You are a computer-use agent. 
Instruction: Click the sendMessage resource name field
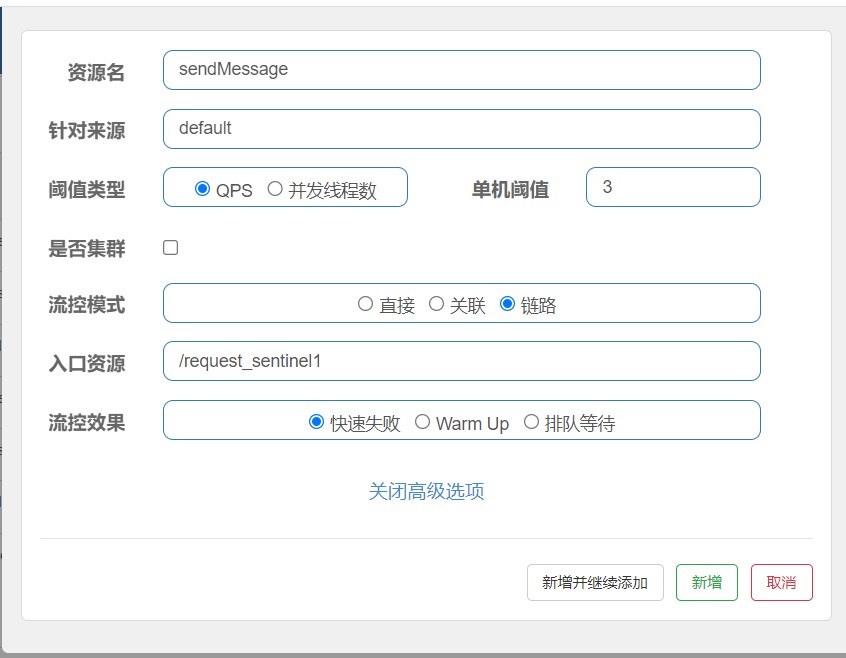[x=460, y=70]
